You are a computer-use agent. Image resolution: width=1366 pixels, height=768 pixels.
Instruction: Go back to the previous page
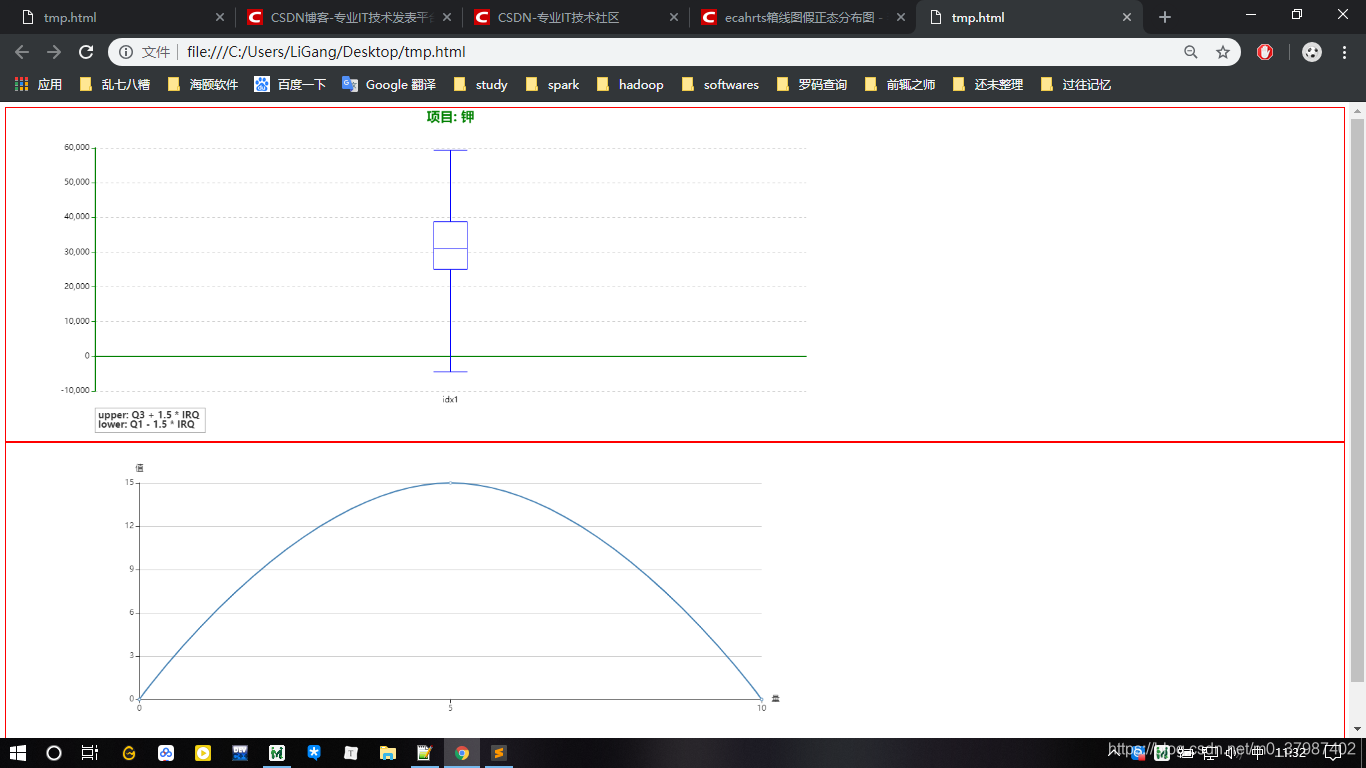tap(22, 52)
